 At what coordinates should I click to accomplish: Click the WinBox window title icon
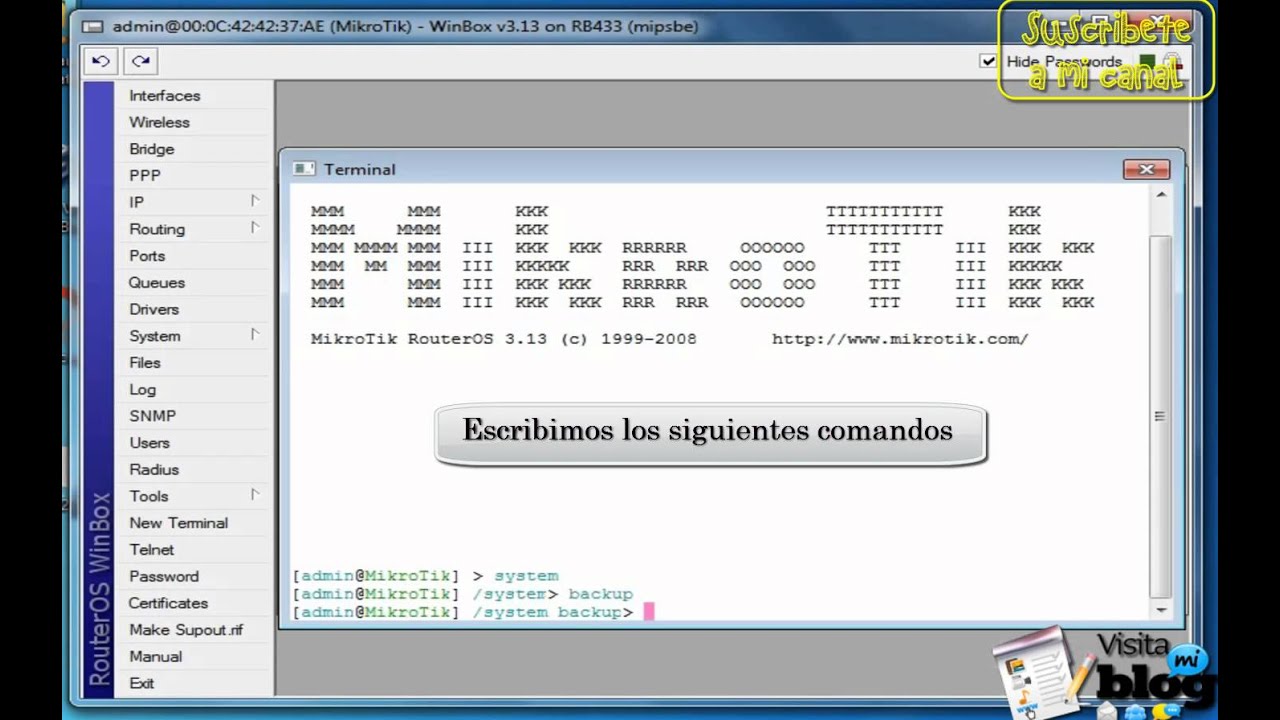93,26
